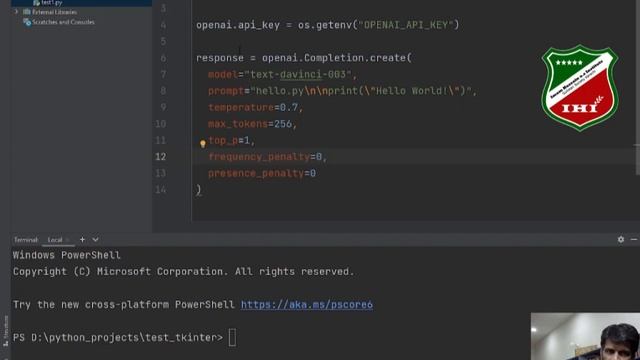Hide the terminal tool window
This screenshot has width=640, height=360.
coord(634,240)
